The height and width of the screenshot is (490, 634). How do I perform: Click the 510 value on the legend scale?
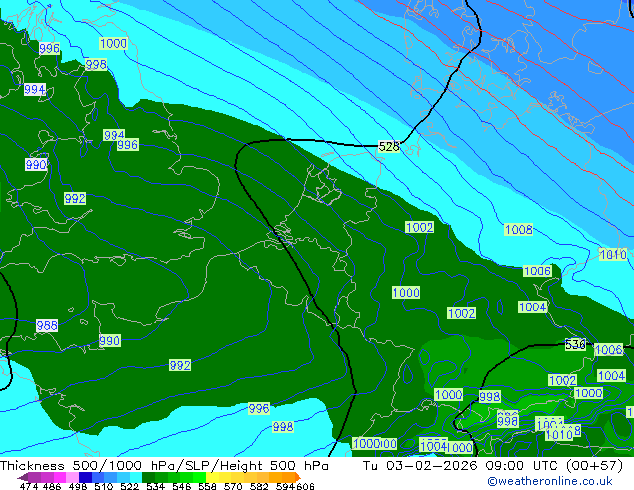104,486
